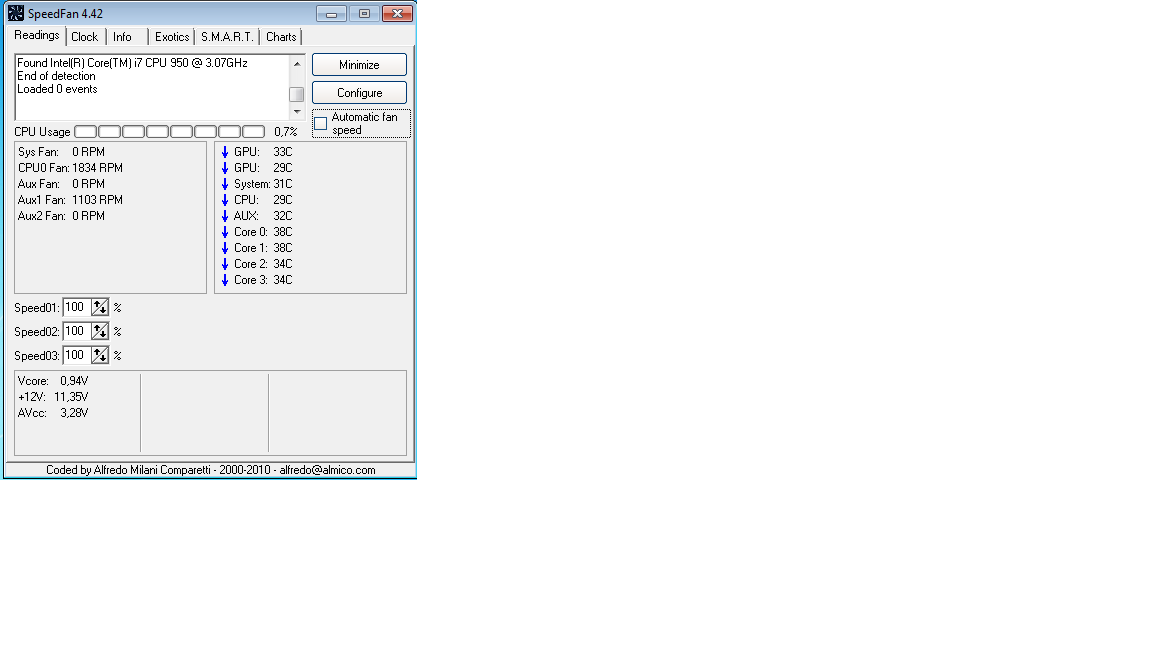
Task: Click the Speed02 percentage input field
Action: tap(77, 331)
